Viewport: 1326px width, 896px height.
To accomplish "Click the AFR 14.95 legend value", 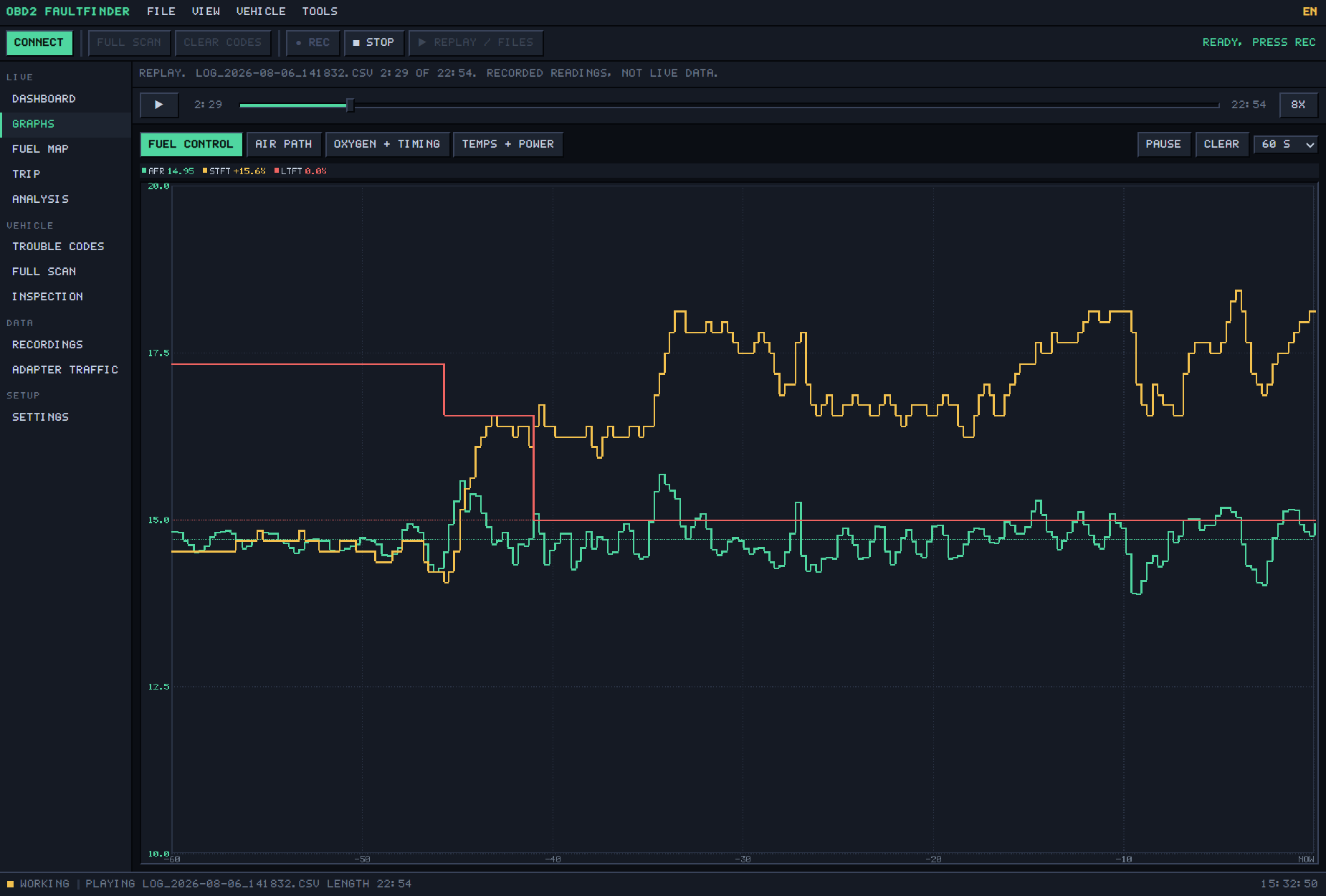I will coord(181,171).
